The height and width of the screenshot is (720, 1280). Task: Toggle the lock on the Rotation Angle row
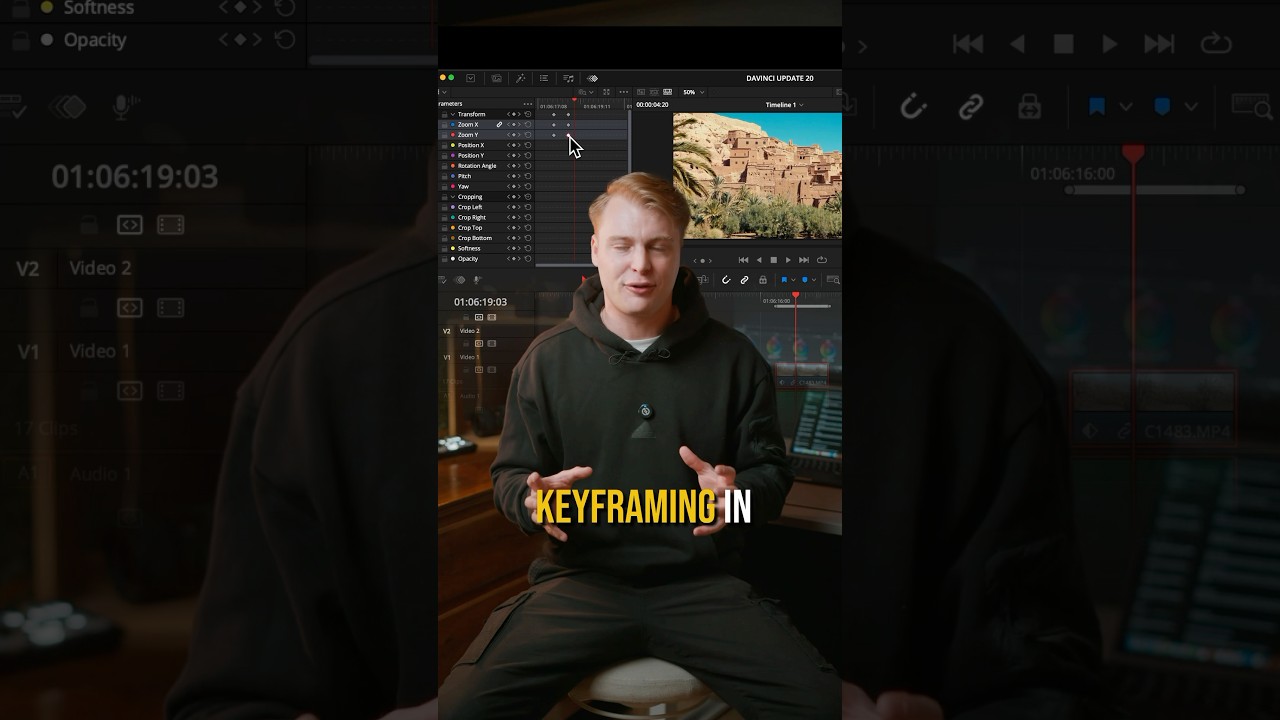coord(444,166)
